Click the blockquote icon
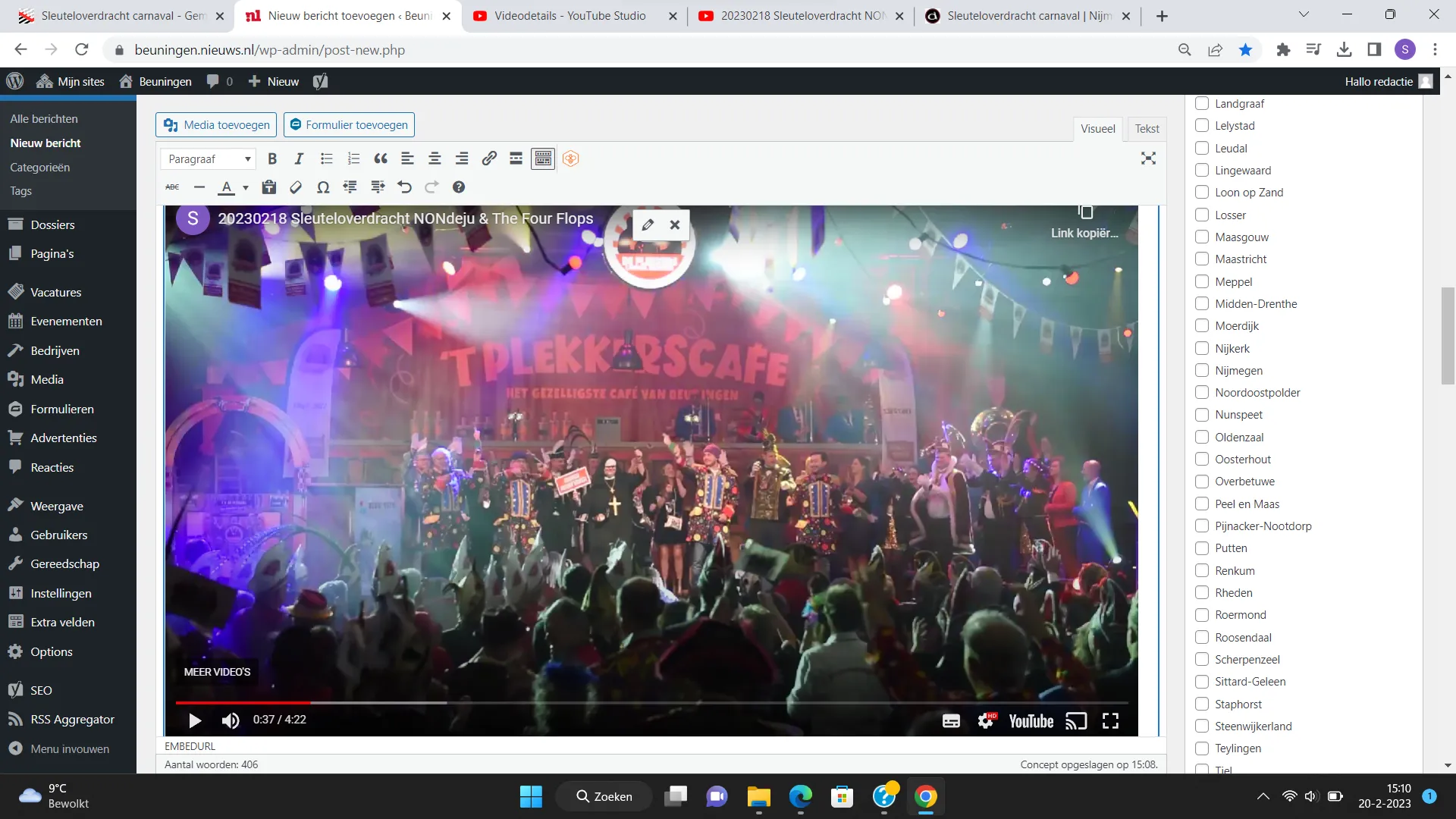Viewport: 1456px width, 819px height. point(381,158)
